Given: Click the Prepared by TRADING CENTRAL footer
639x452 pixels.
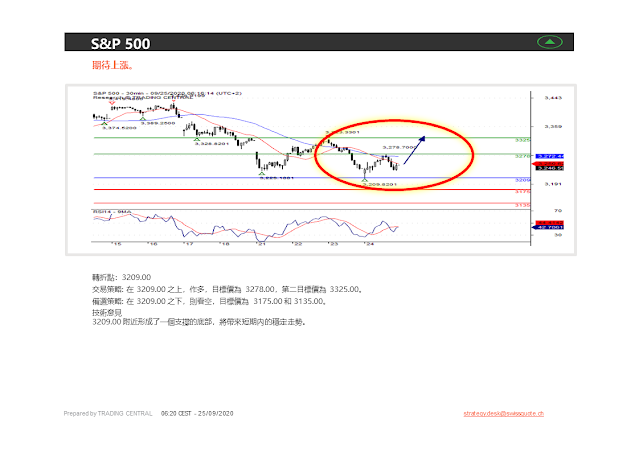Looking at the screenshot, I should click(108, 413).
